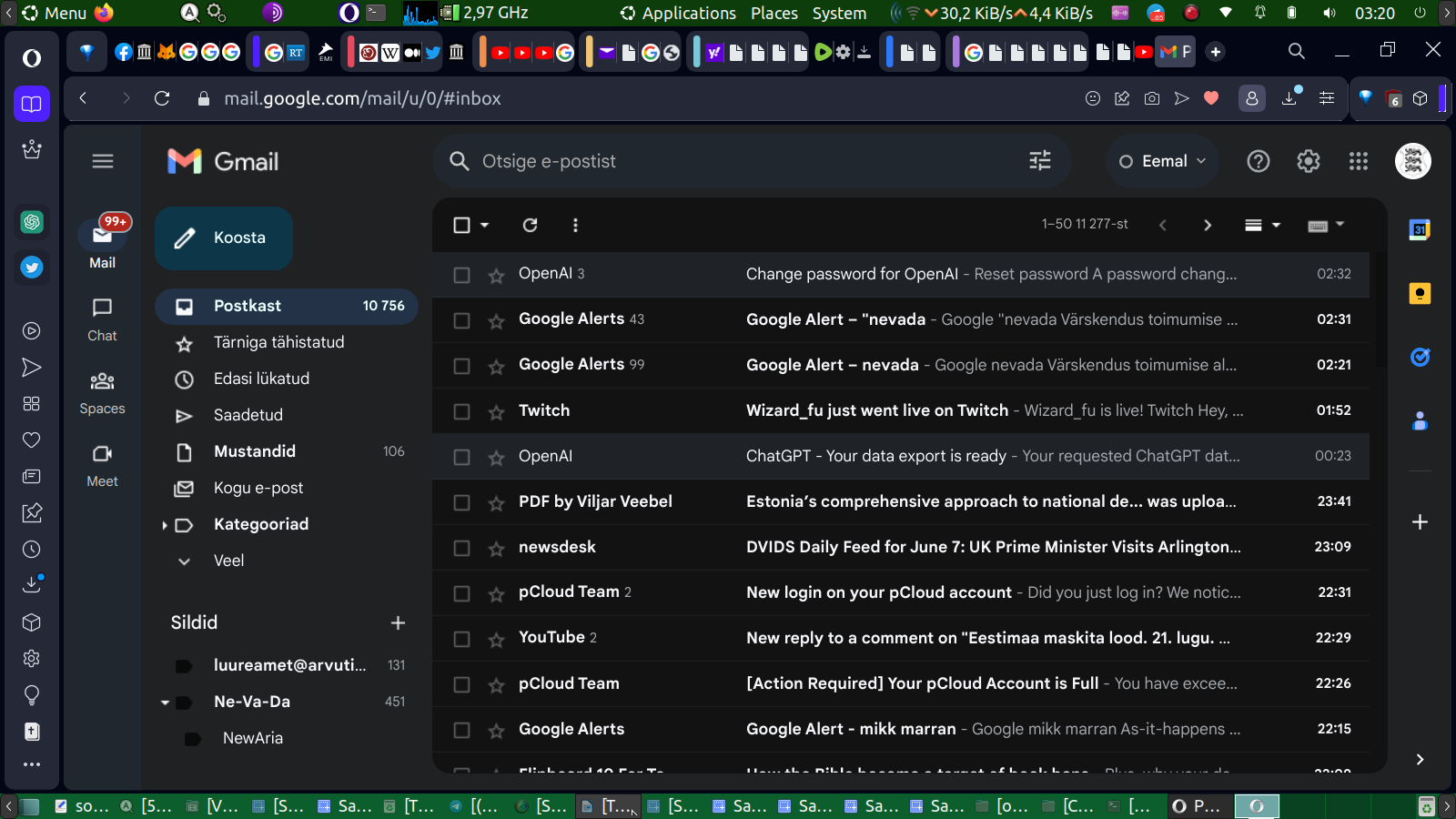Image resolution: width=1456 pixels, height=819 pixels.
Task: Open the Eemal status dropdown
Action: pos(1162,161)
